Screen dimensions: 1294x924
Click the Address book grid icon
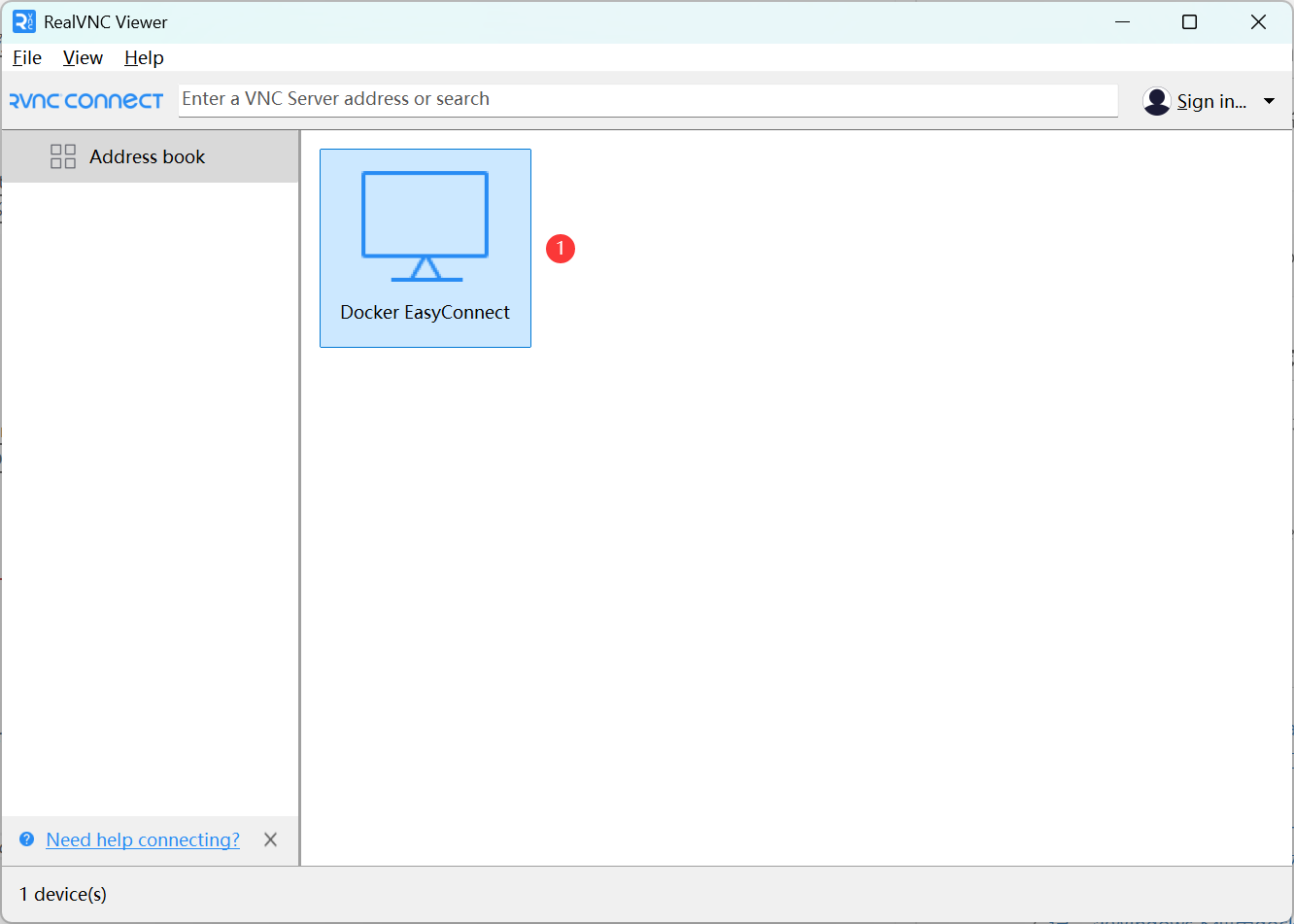pyautogui.click(x=63, y=156)
